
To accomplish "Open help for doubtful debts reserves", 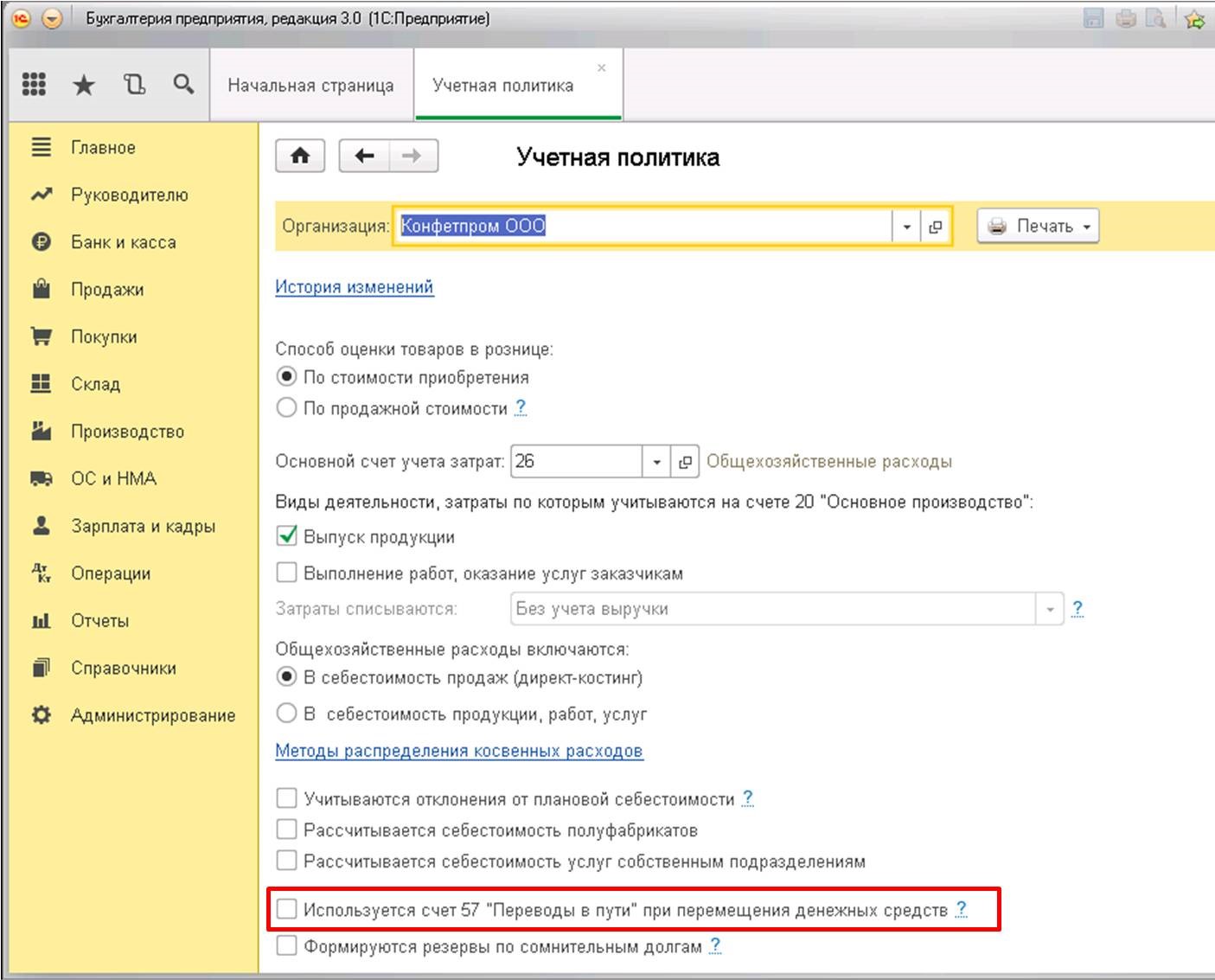I will click(x=715, y=946).
